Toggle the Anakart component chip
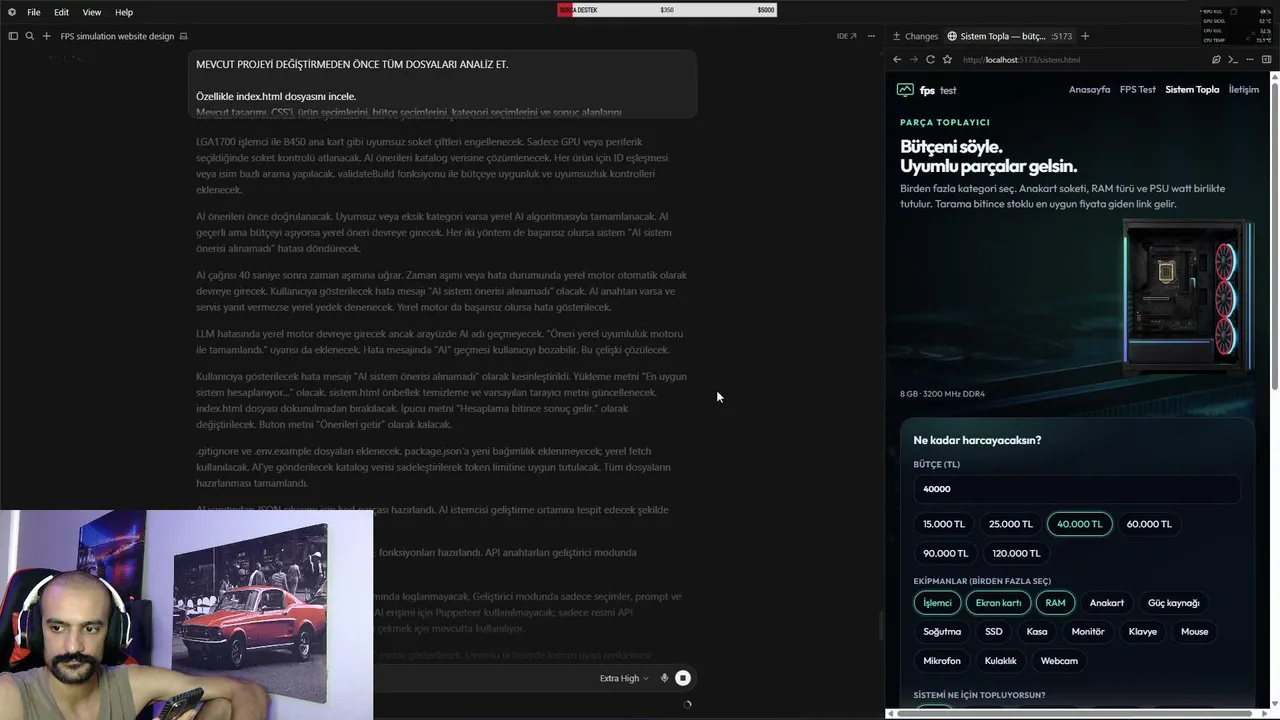The width and height of the screenshot is (1280, 720). (x=1106, y=603)
